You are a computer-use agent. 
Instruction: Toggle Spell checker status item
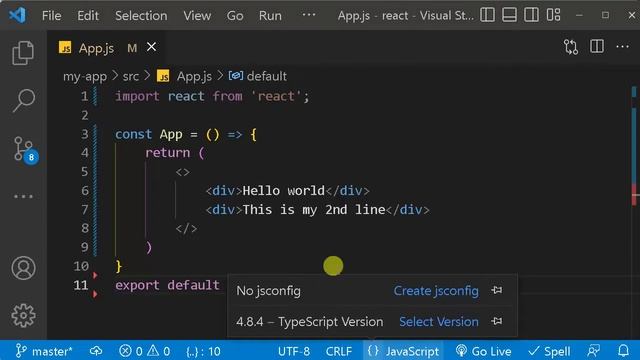(549, 351)
